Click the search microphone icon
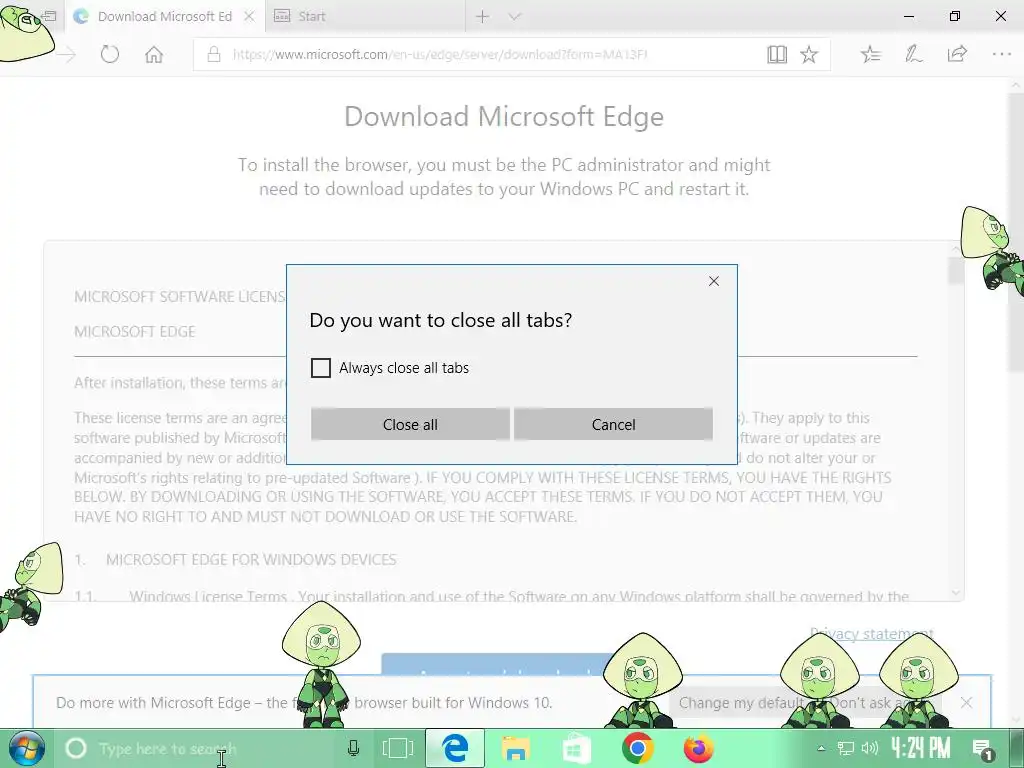Screen dimensions: 1024x768 353,748
